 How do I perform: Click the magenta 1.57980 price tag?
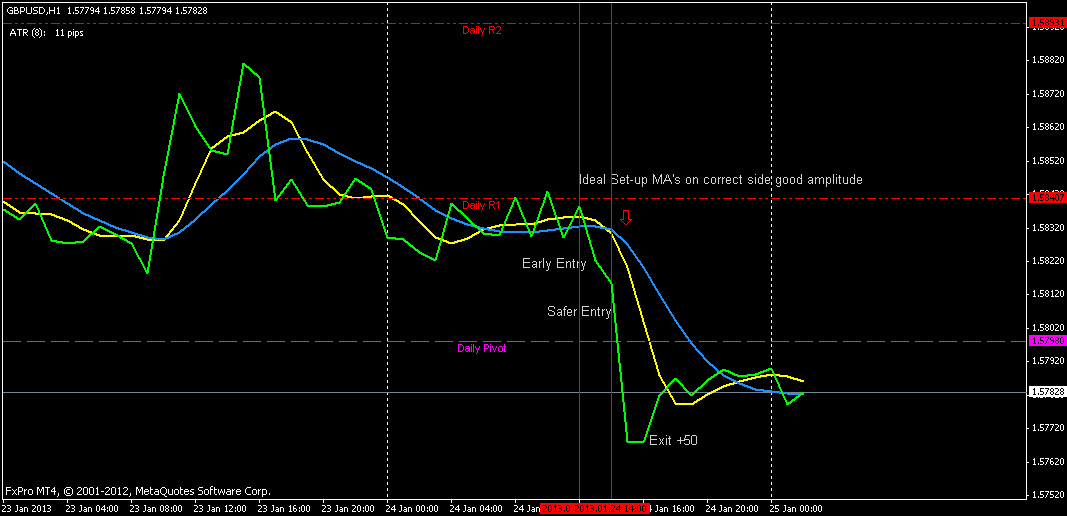[1047, 341]
